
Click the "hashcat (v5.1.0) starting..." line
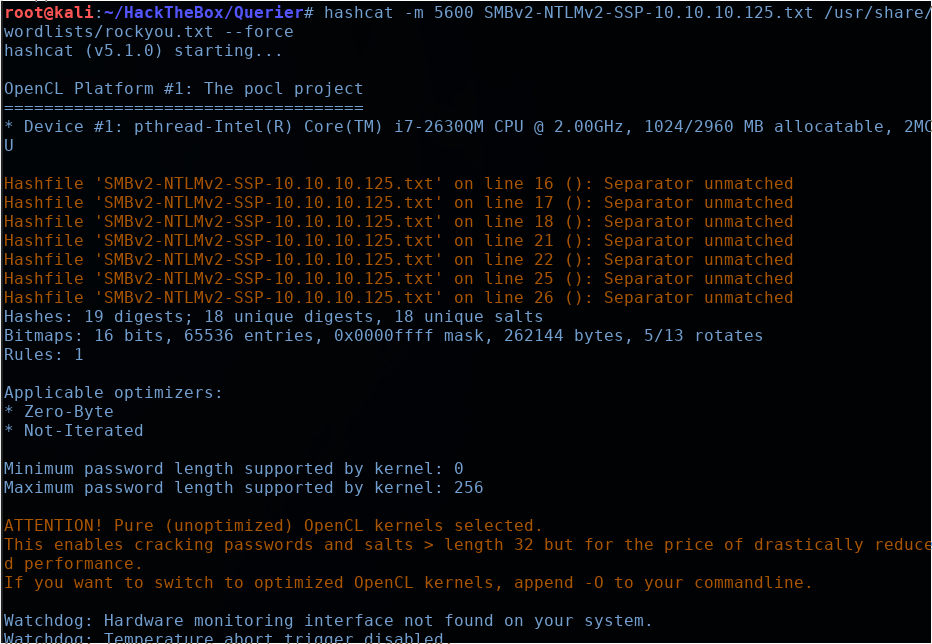coord(143,51)
